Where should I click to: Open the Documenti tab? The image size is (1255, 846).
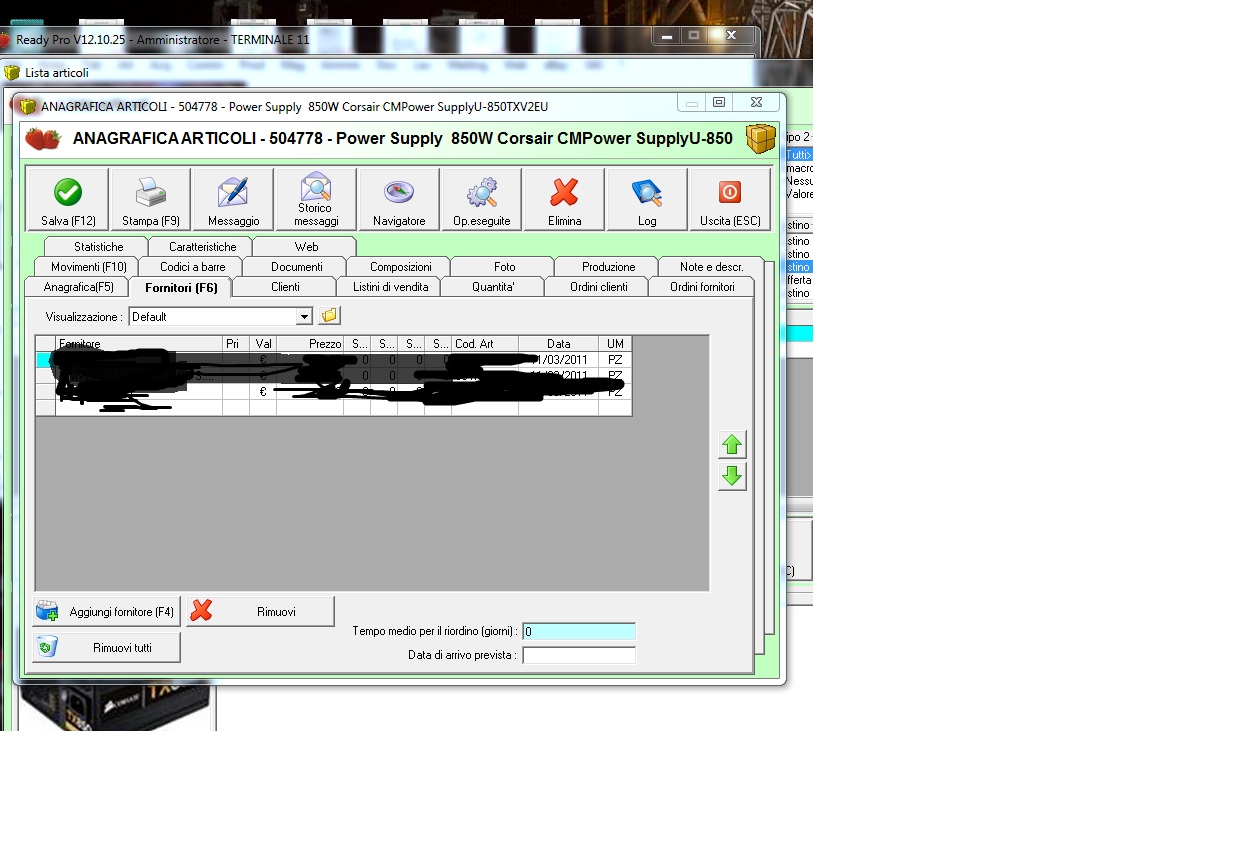(x=297, y=266)
